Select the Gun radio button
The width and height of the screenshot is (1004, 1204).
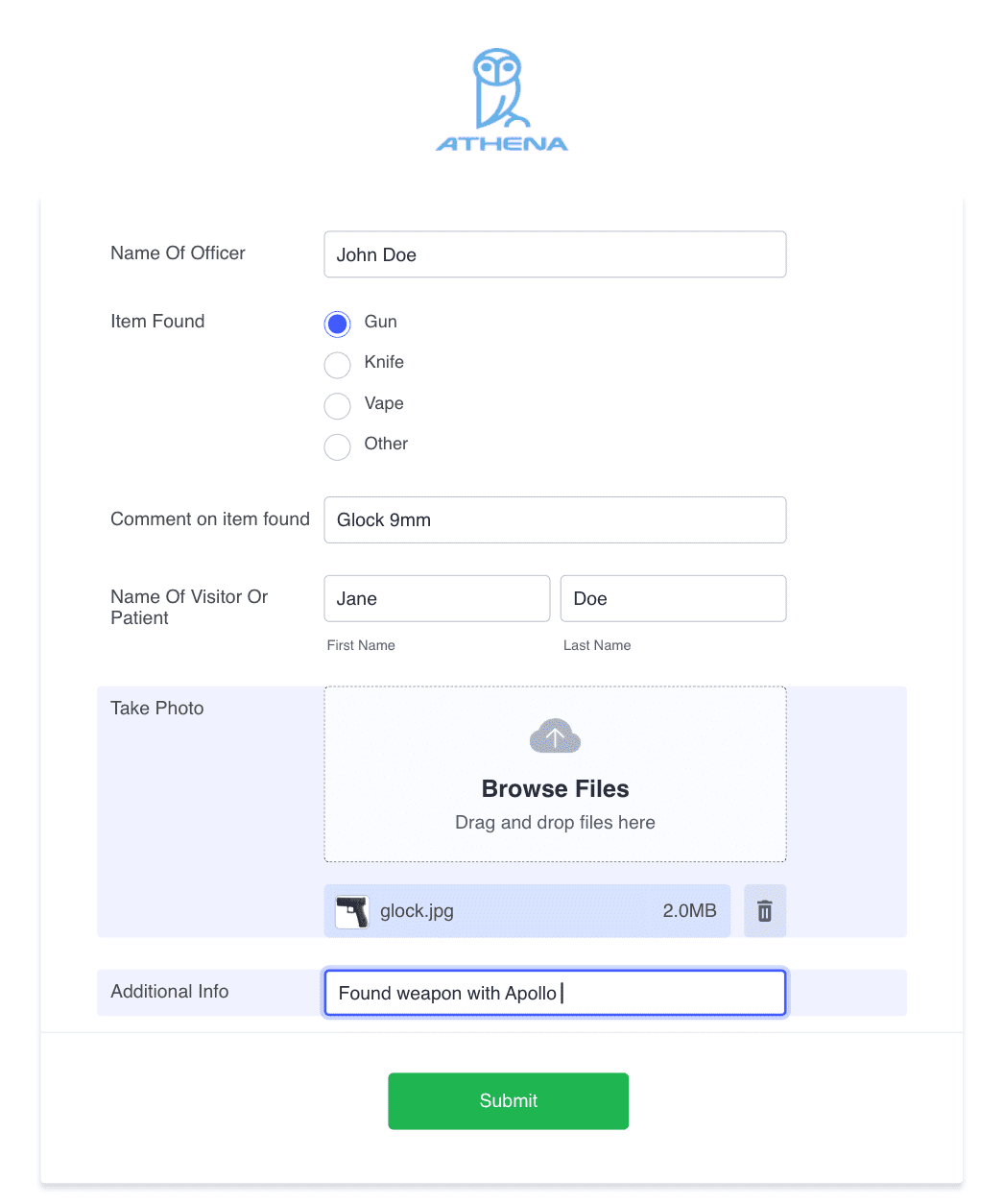click(x=337, y=325)
